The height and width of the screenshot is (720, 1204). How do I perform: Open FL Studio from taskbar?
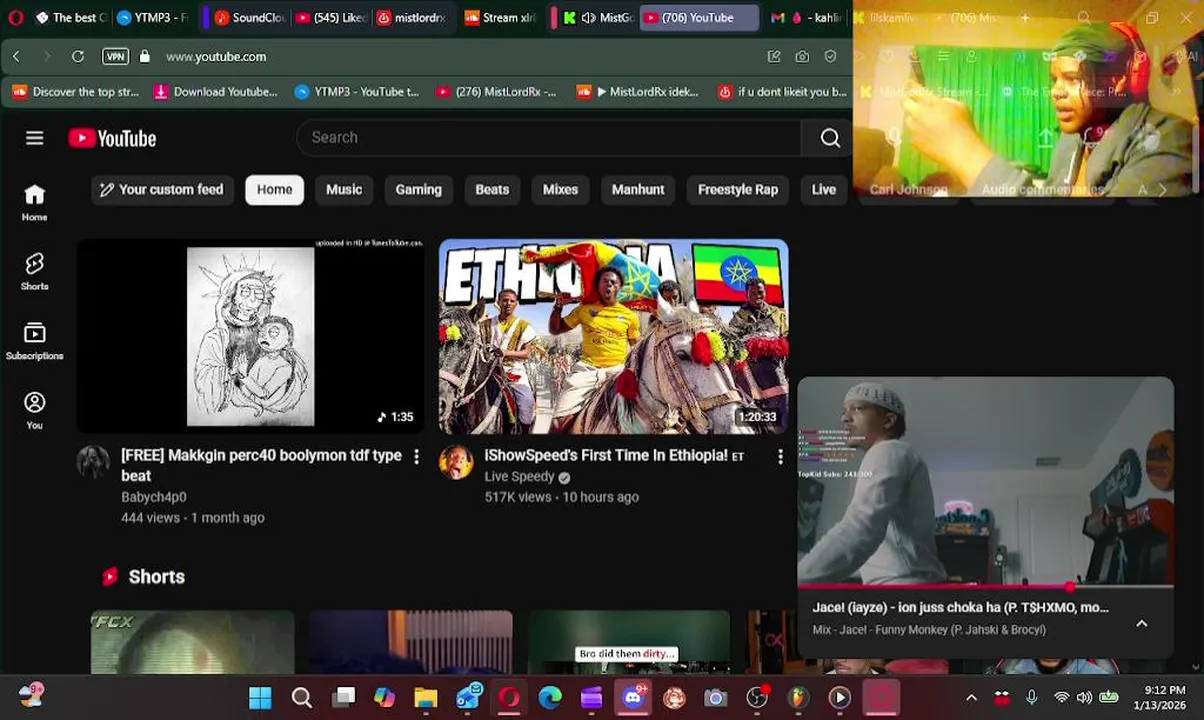coord(798,698)
